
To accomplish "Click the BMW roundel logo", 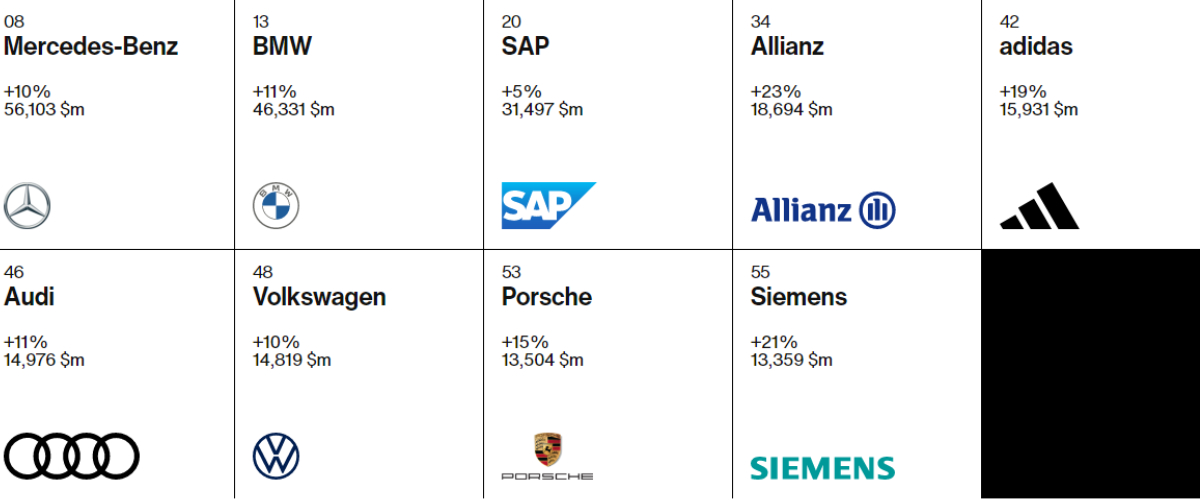I will [x=275, y=207].
